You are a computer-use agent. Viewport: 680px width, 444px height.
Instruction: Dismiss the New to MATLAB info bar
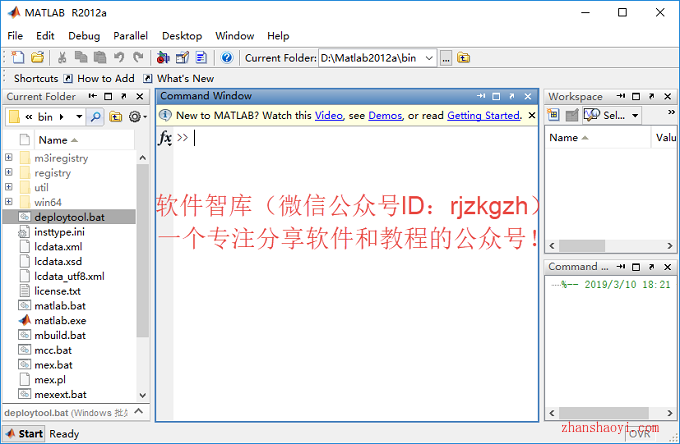532,115
